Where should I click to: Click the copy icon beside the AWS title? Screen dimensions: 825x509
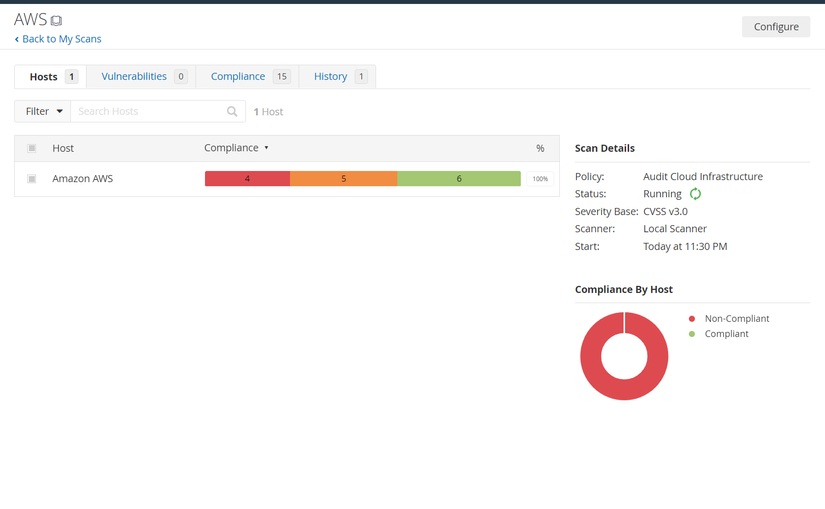pyautogui.click(x=56, y=21)
